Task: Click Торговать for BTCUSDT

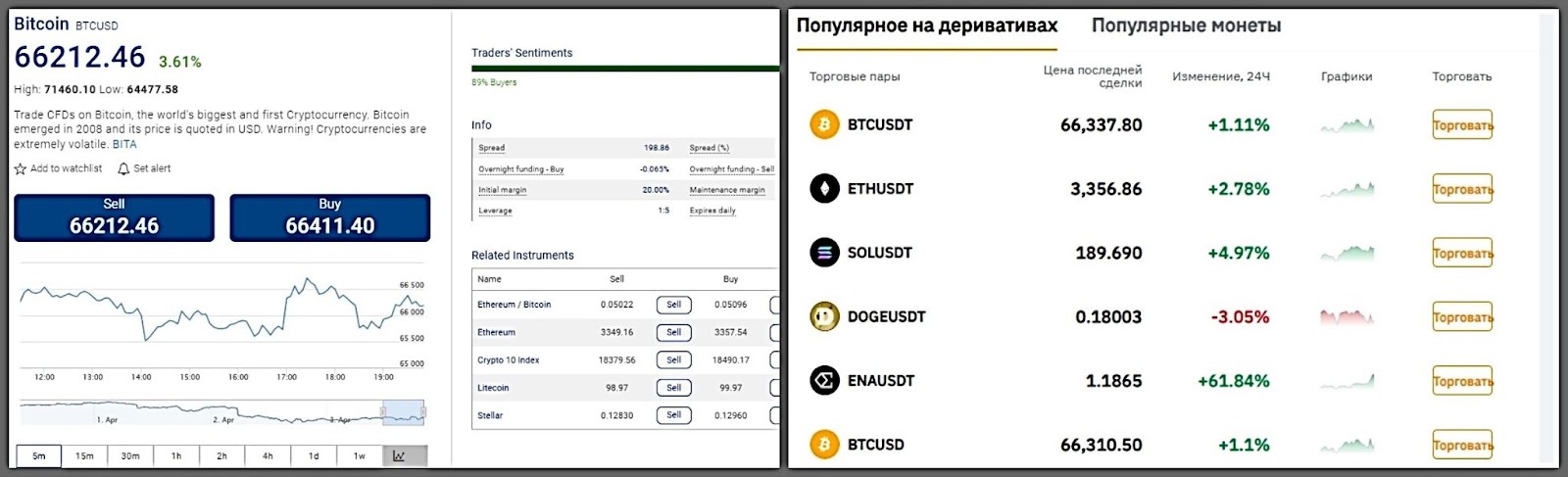Action: [1462, 125]
